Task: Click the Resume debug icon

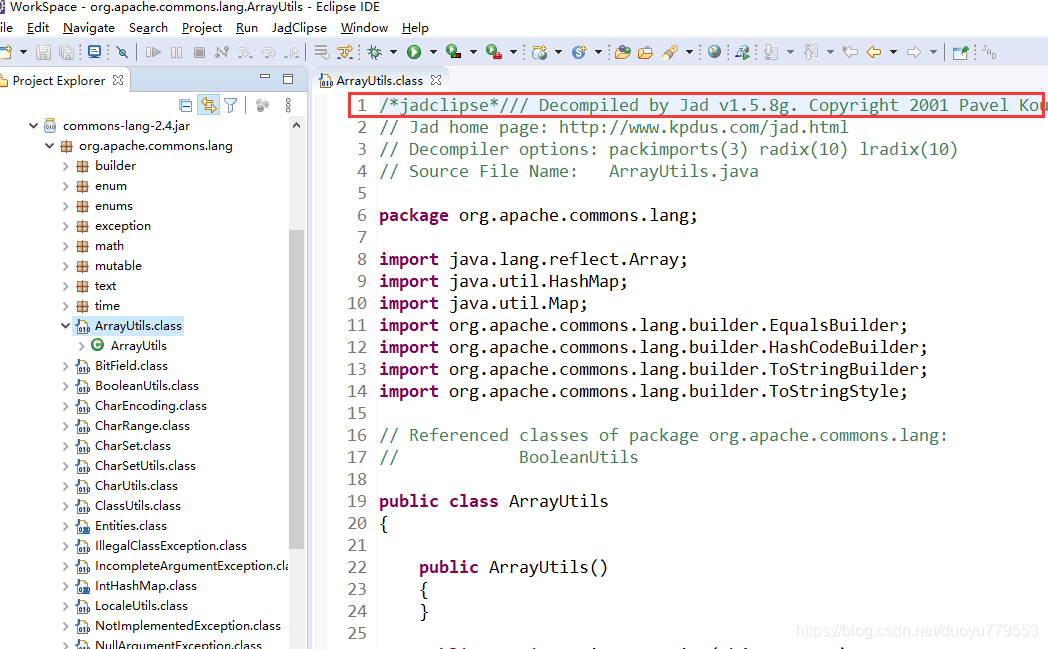Action: [x=154, y=52]
